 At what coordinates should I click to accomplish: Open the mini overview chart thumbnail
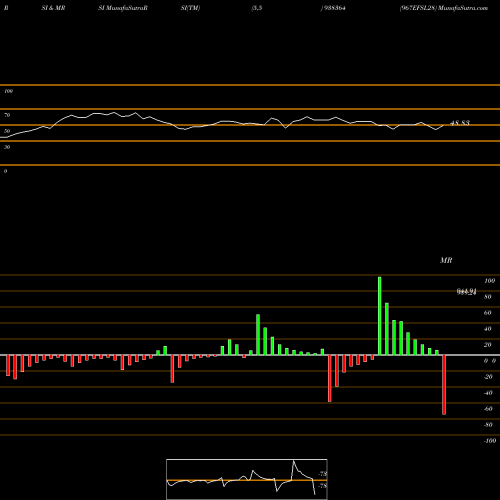(247, 479)
